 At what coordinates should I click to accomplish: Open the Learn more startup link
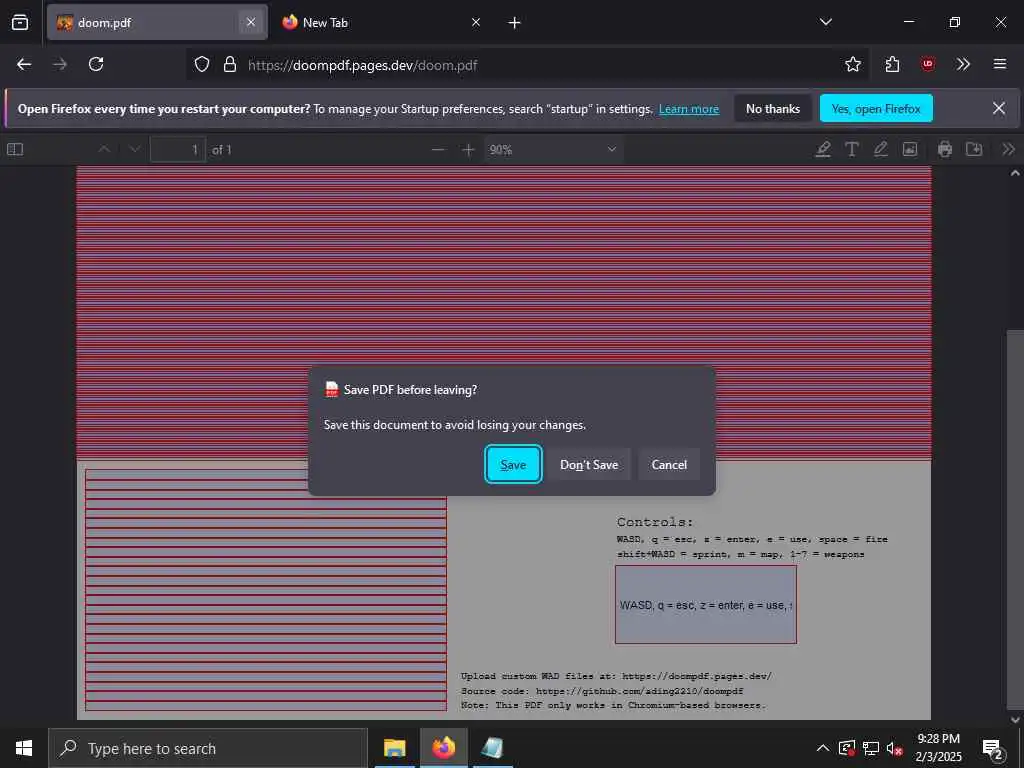coord(689,109)
